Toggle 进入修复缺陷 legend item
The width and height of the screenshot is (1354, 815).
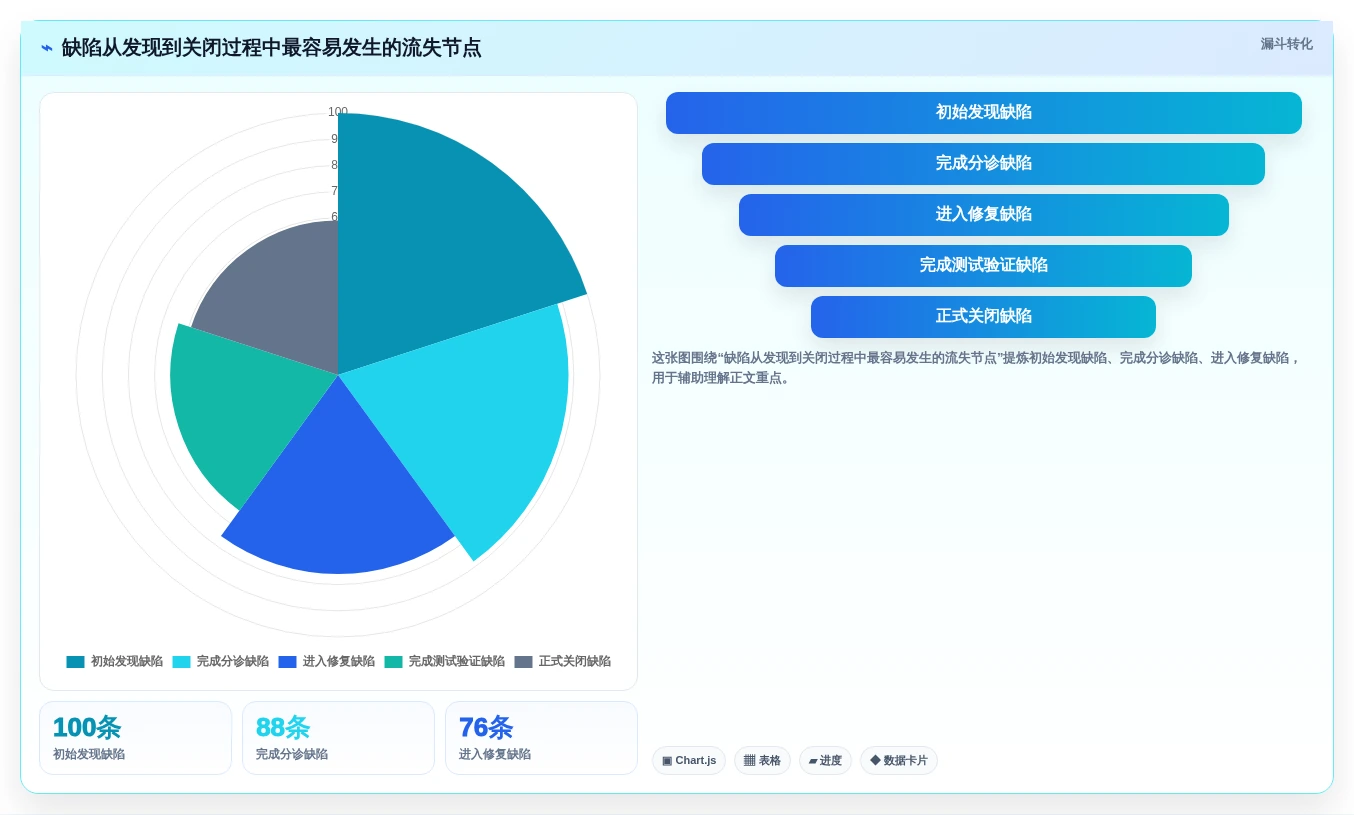[326, 662]
